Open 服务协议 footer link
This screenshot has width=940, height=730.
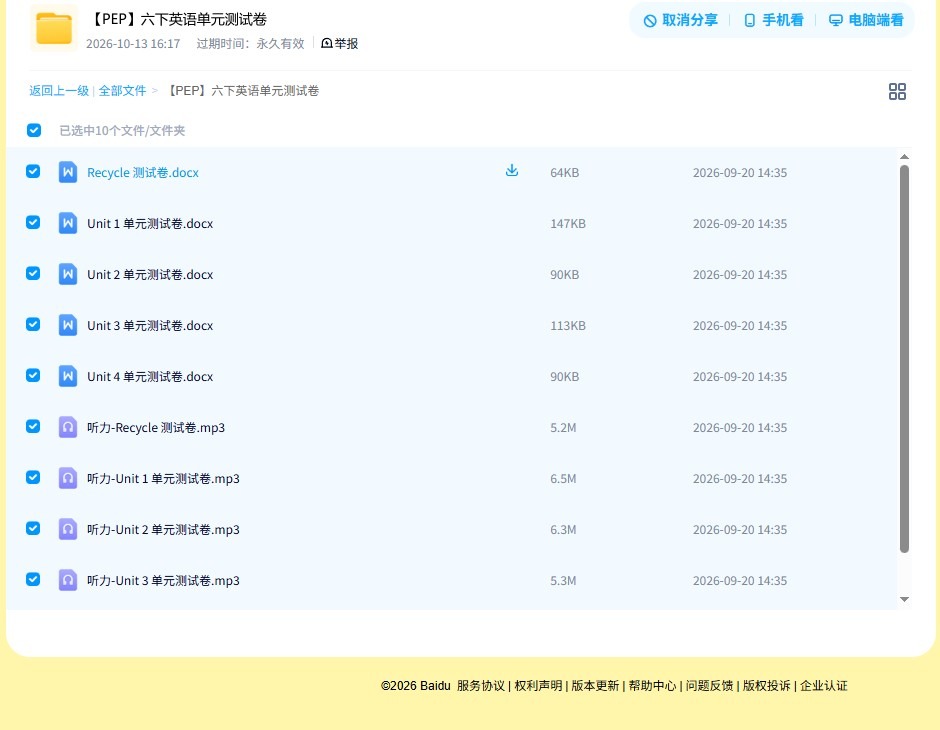coord(481,686)
